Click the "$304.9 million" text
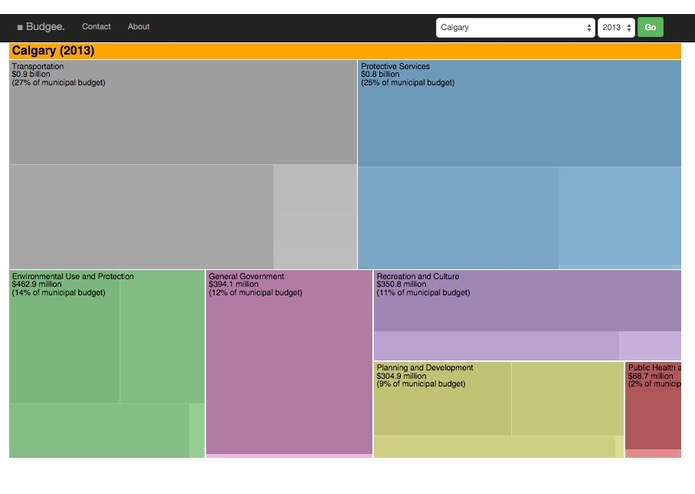The height and width of the screenshot is (494, 695). pos(402,376)
